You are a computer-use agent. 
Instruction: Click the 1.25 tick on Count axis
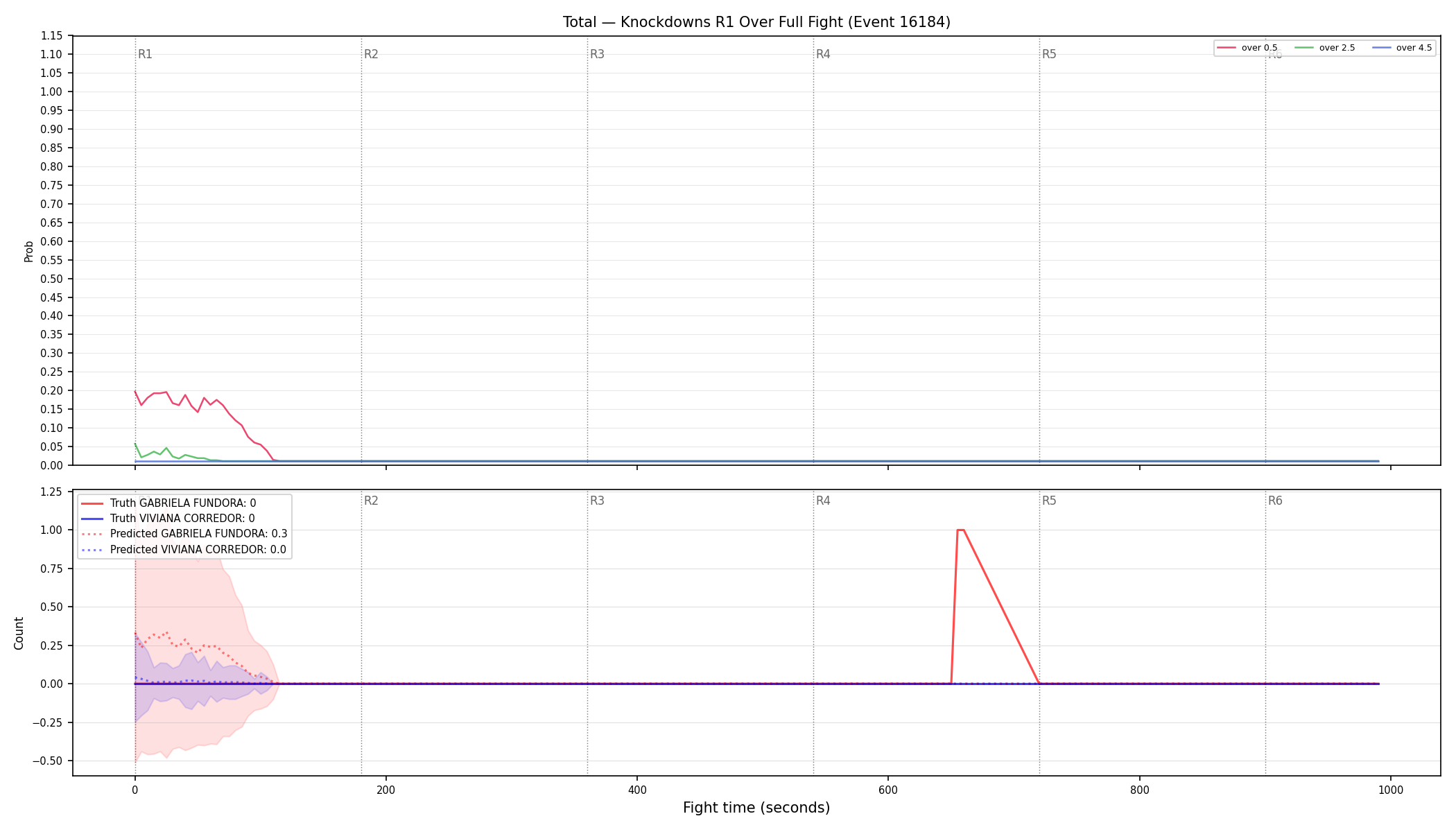pyautogui.click(x=51, y=492)
